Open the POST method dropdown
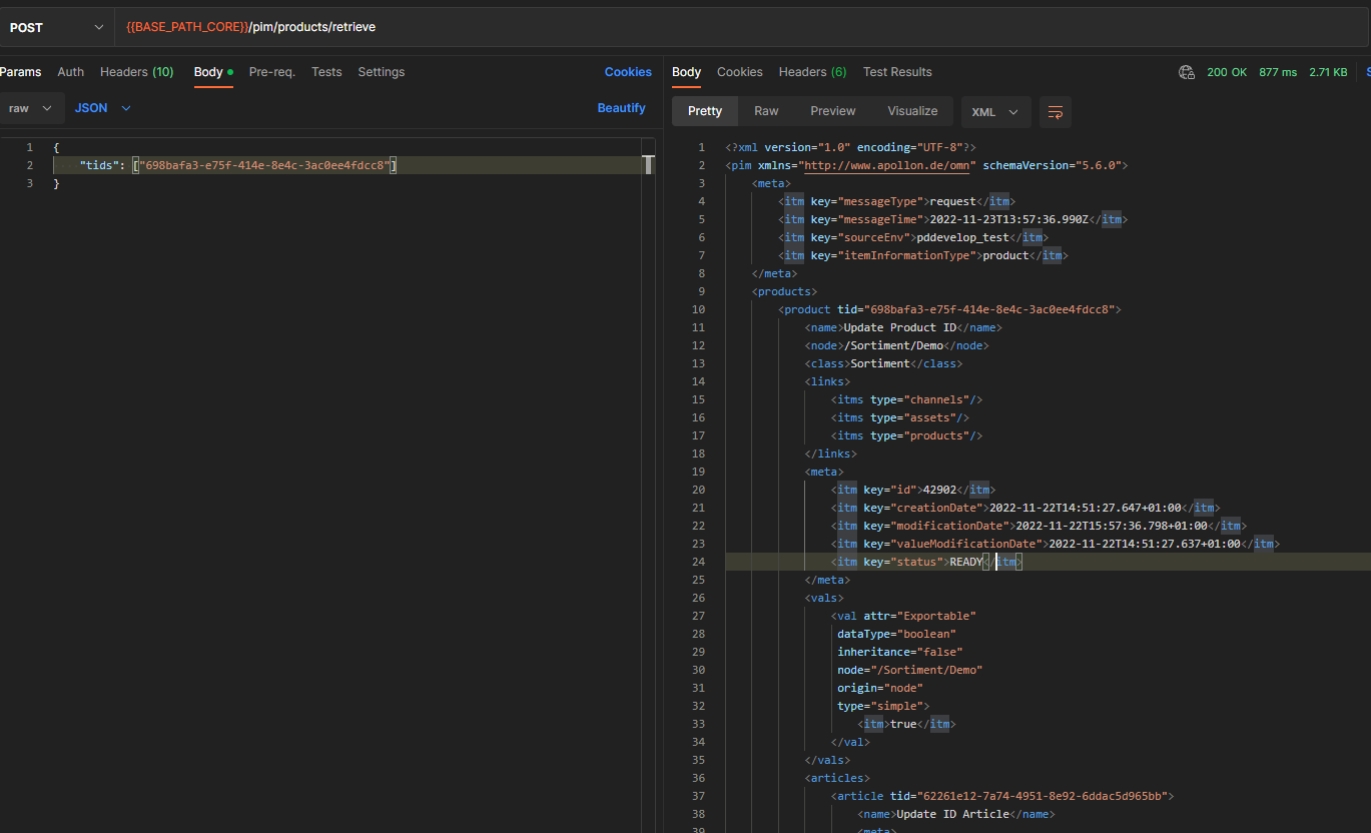 point(56,27)
